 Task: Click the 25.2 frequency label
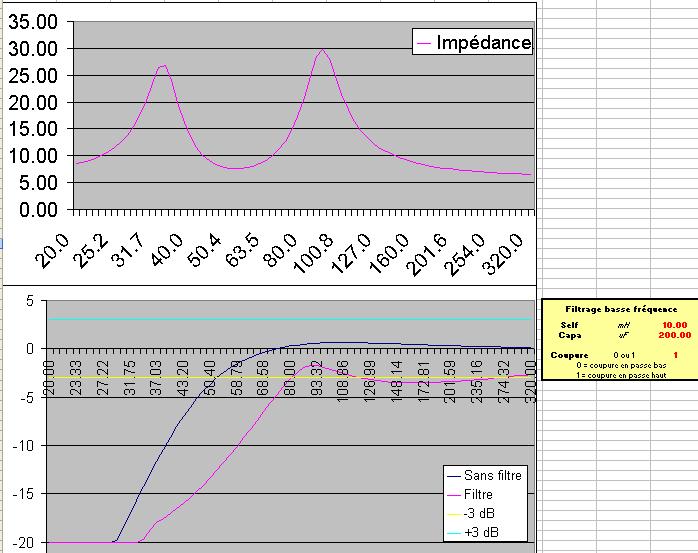tap(91, 250)
